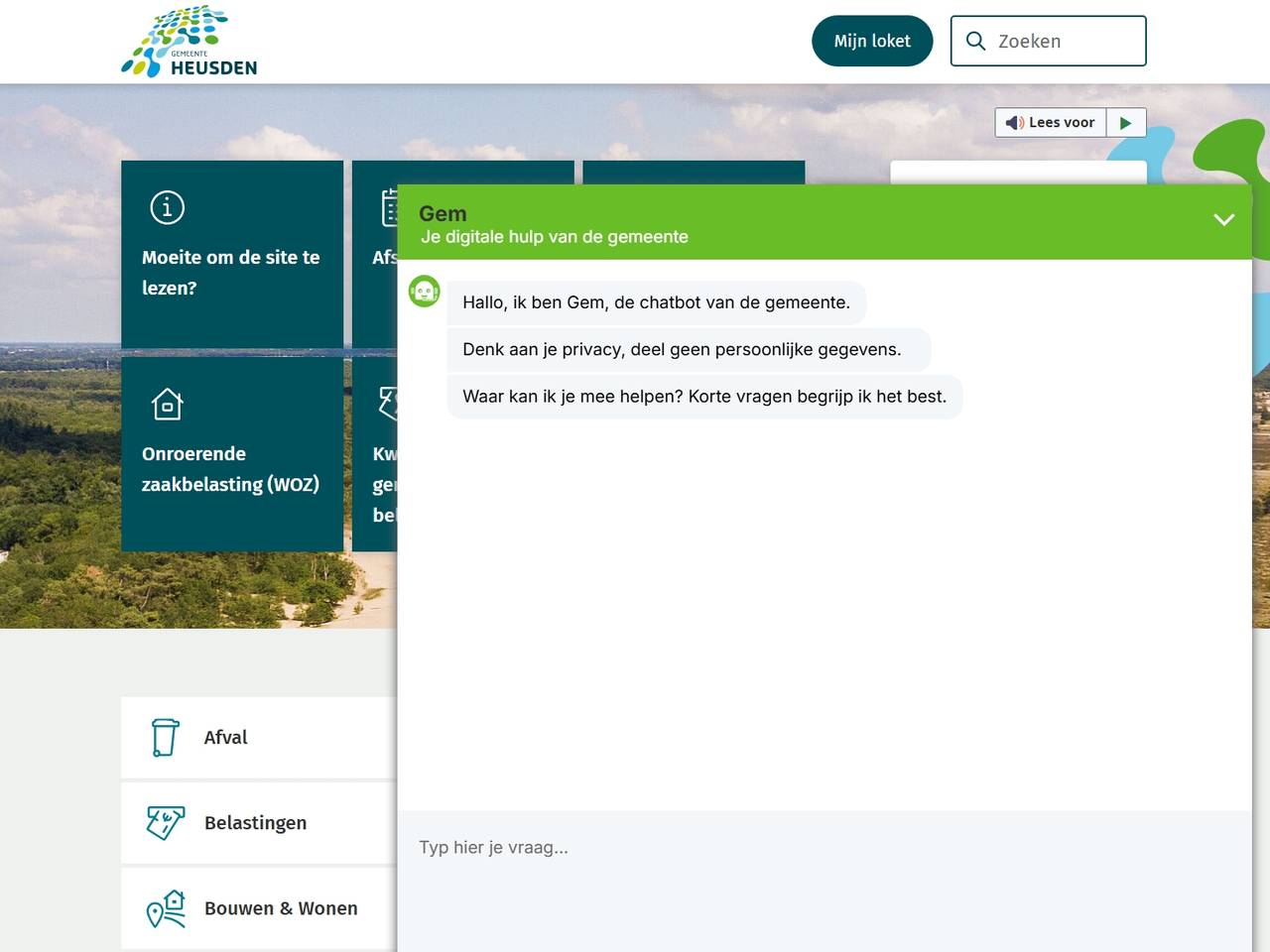
Task: Click the Gem chatbot avatar icon
Action: click(425, 292)
